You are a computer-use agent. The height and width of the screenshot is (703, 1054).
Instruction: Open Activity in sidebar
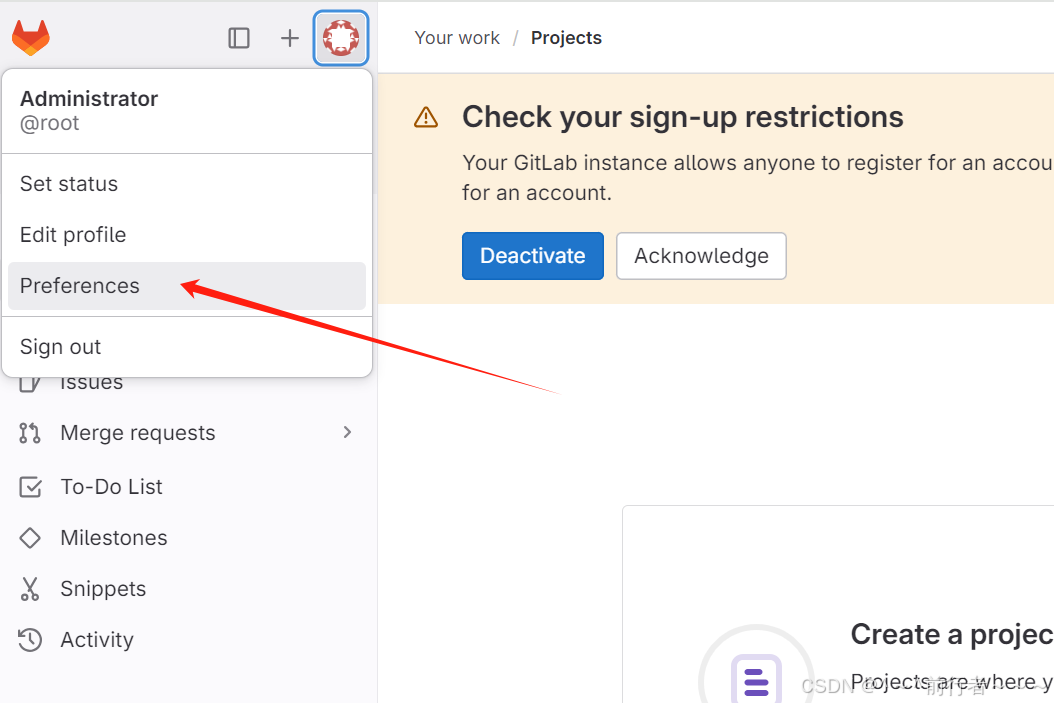coord(187,640)
